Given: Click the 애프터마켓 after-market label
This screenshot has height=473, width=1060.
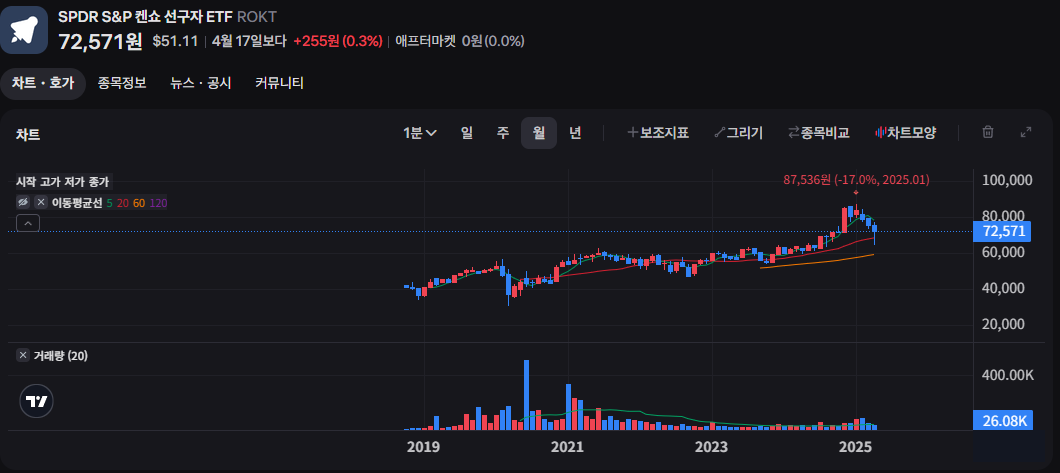Looking at the screenshot, I should pos(426,41).
